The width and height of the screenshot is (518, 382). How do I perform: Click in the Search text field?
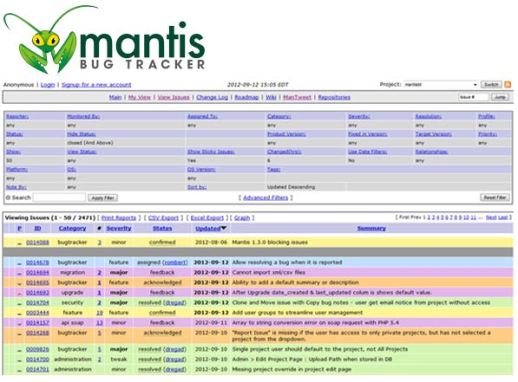(59, 197)
